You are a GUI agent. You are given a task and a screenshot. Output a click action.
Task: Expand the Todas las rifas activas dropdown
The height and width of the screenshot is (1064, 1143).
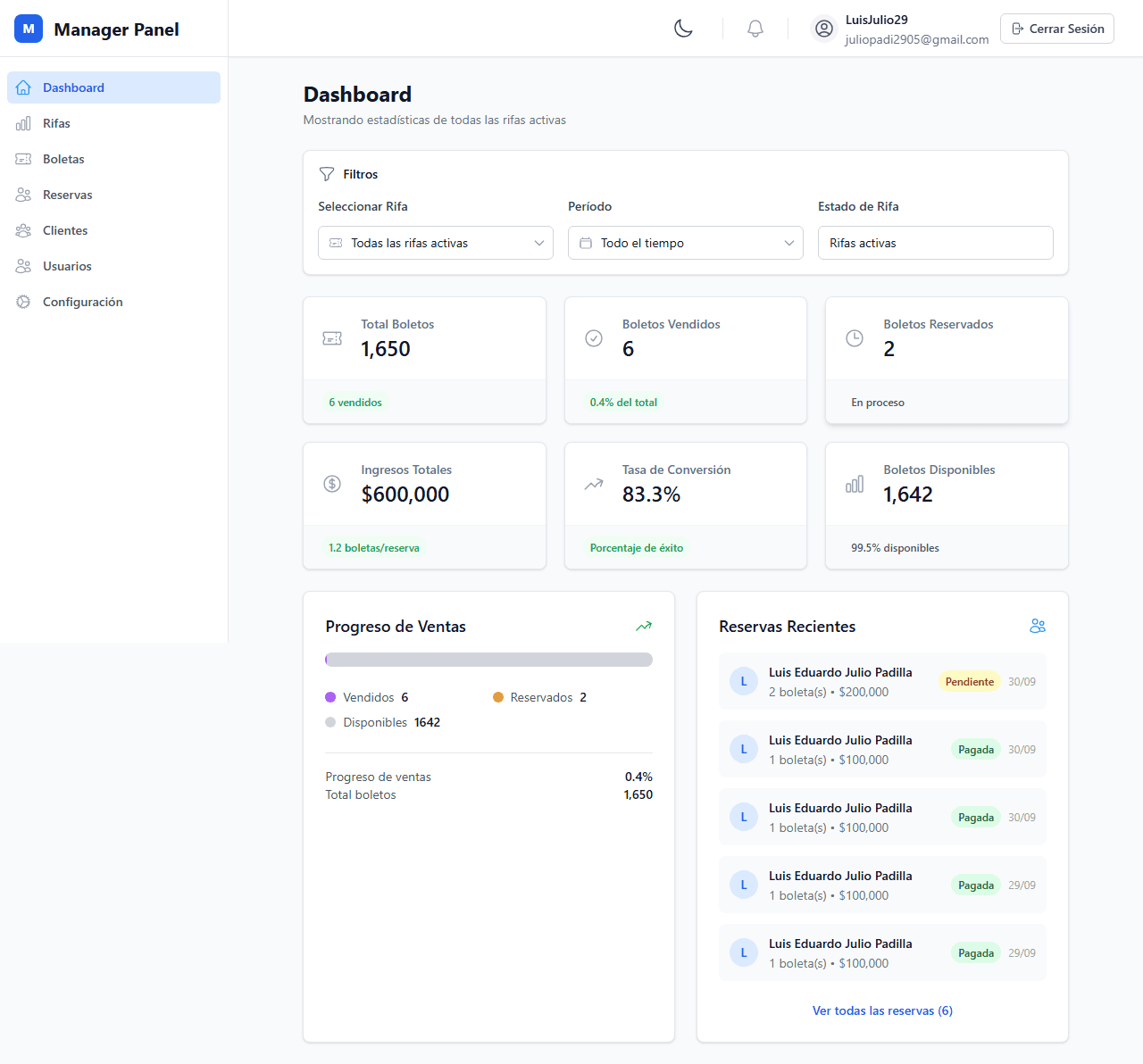click(436, 243)
